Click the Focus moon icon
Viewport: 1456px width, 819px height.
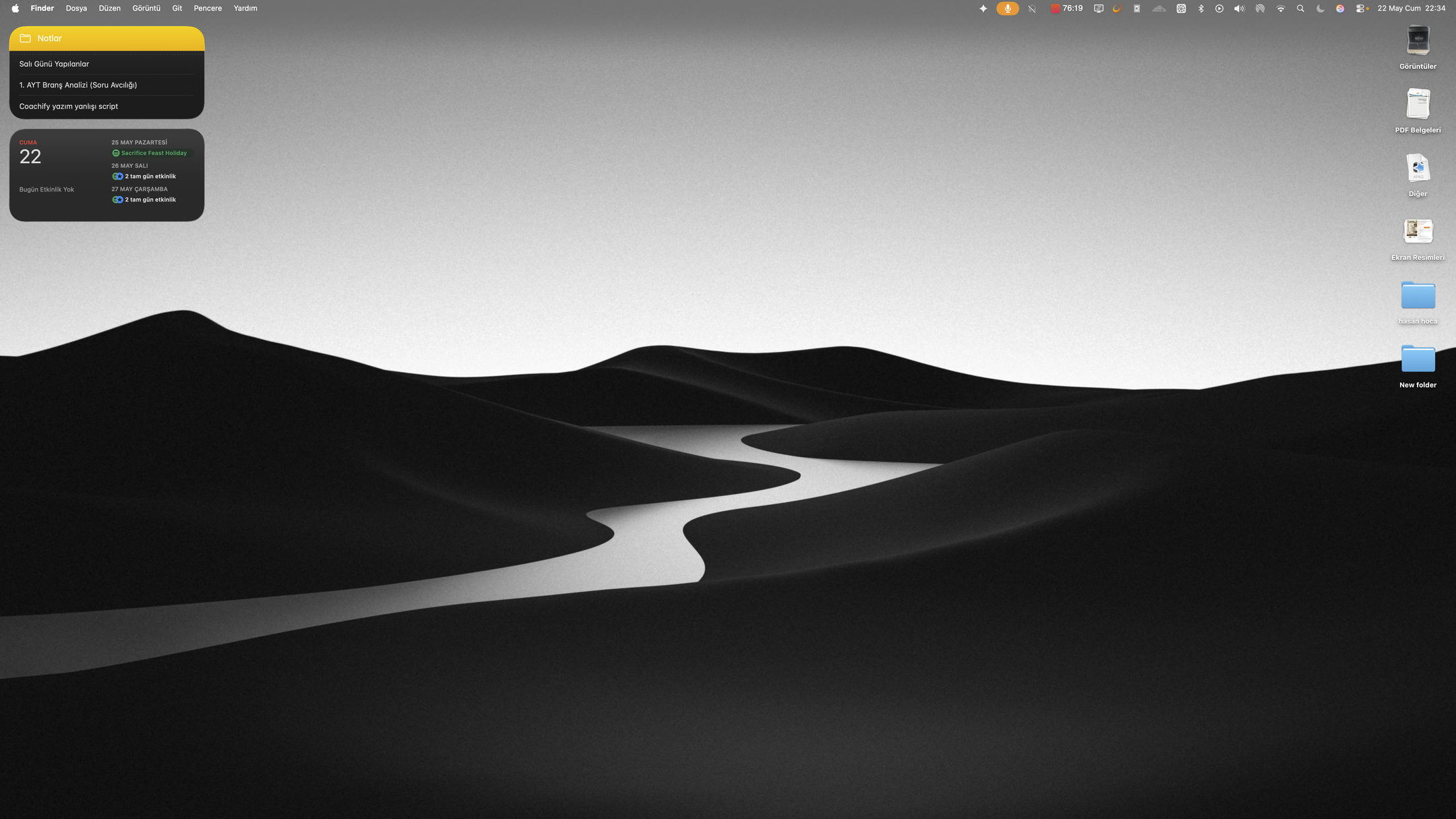point(1321,8)
